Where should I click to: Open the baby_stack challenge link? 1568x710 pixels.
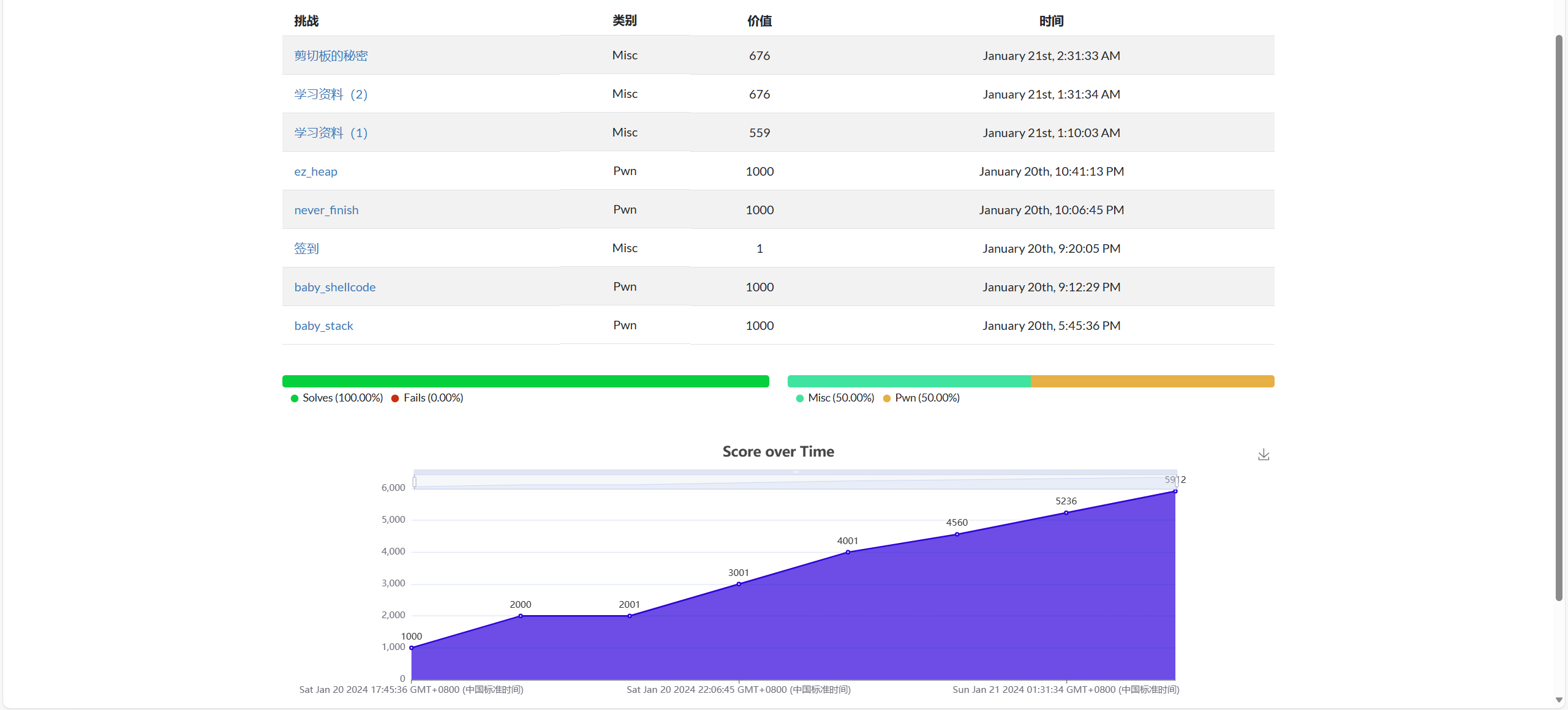pos(323,326)
